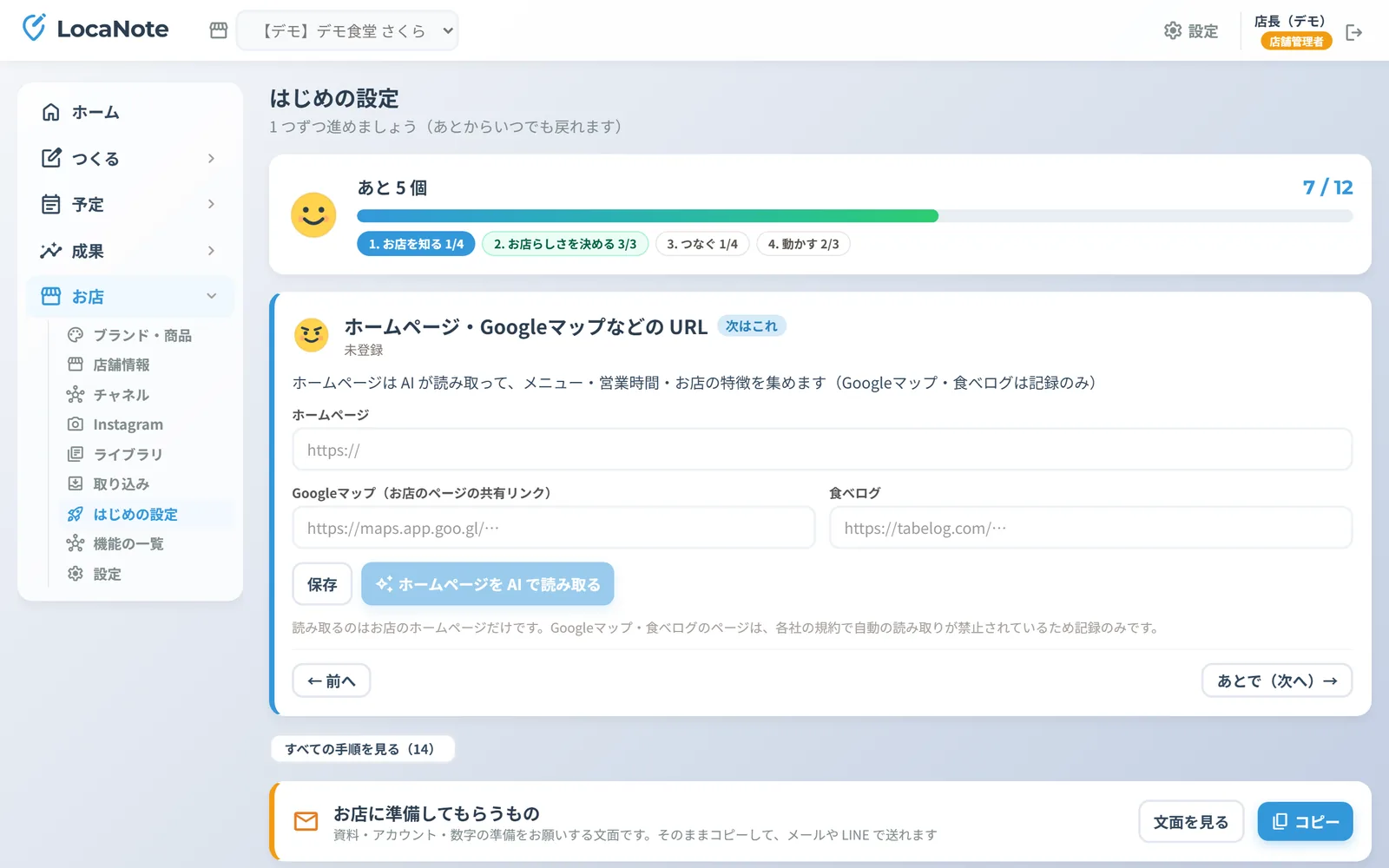Skip with あとで（次へ）→ button

click(x=1277, y=681)
